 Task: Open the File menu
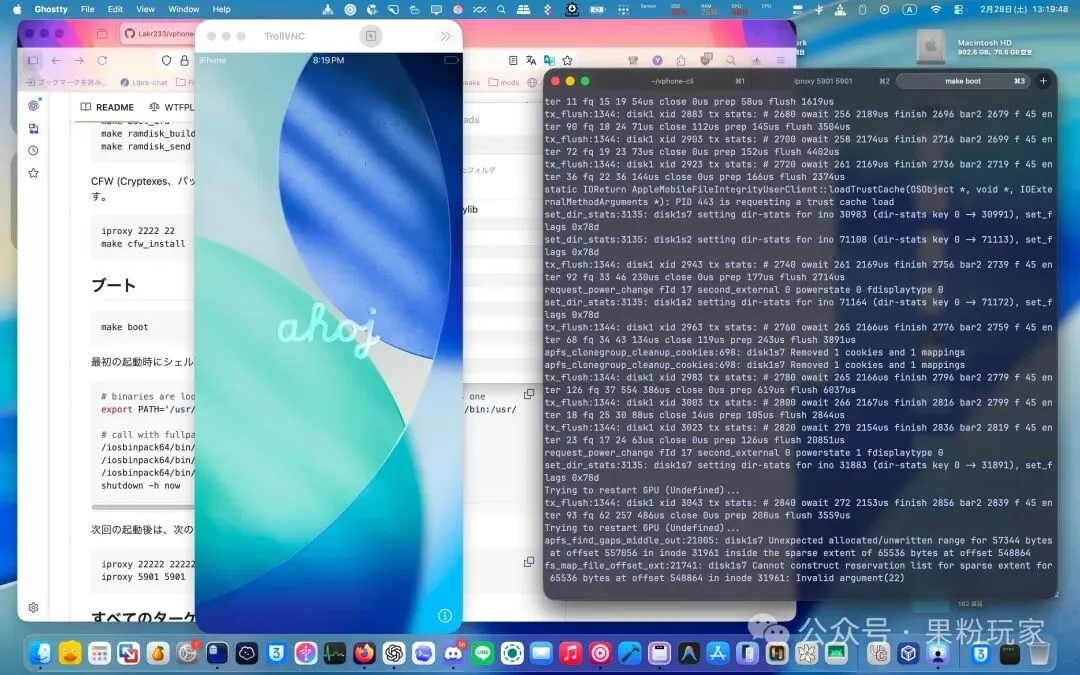[87, 9]
